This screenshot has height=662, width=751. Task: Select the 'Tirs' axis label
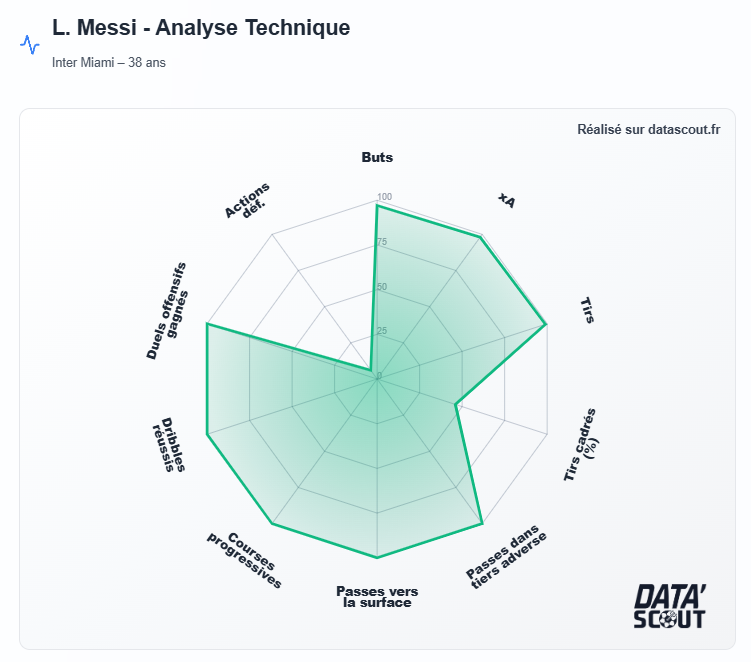click(x=587, y=310)
